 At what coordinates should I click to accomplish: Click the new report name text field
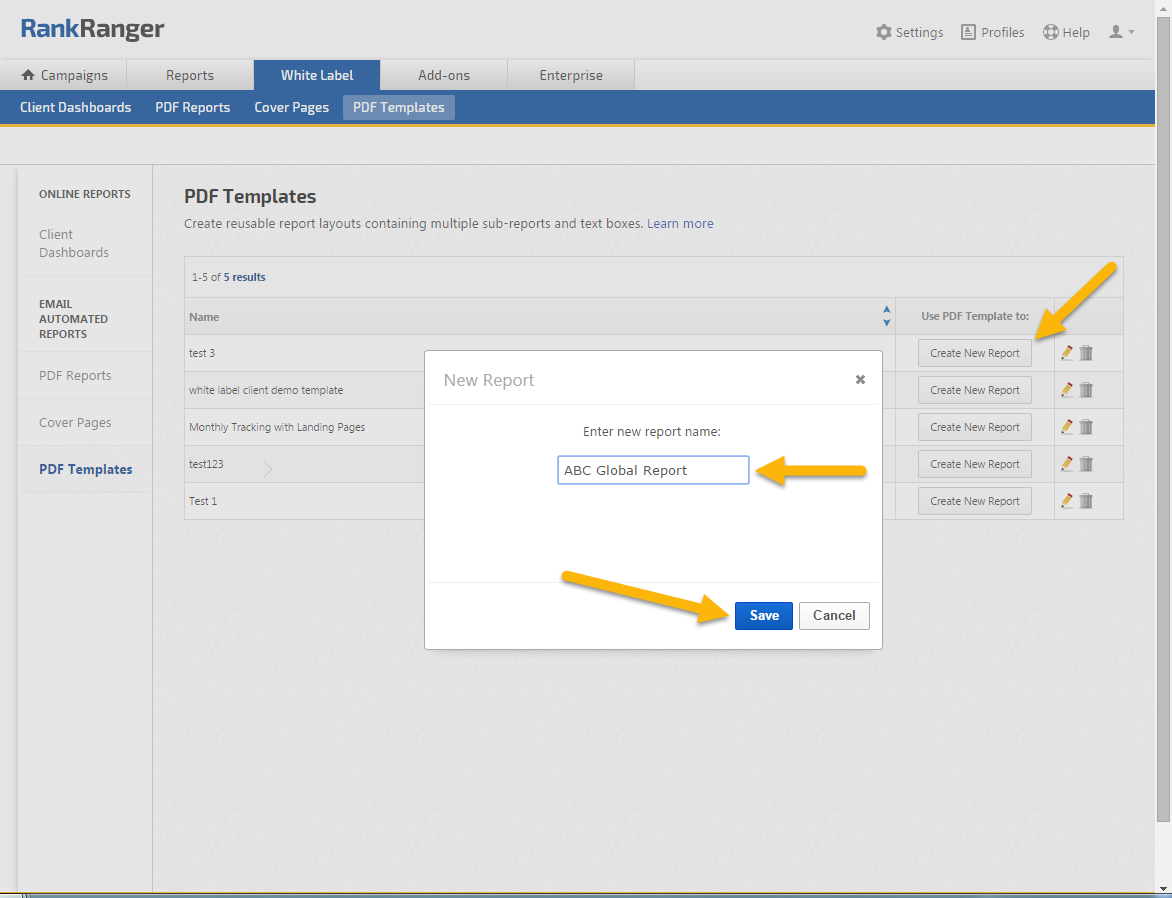pos(653,470)
